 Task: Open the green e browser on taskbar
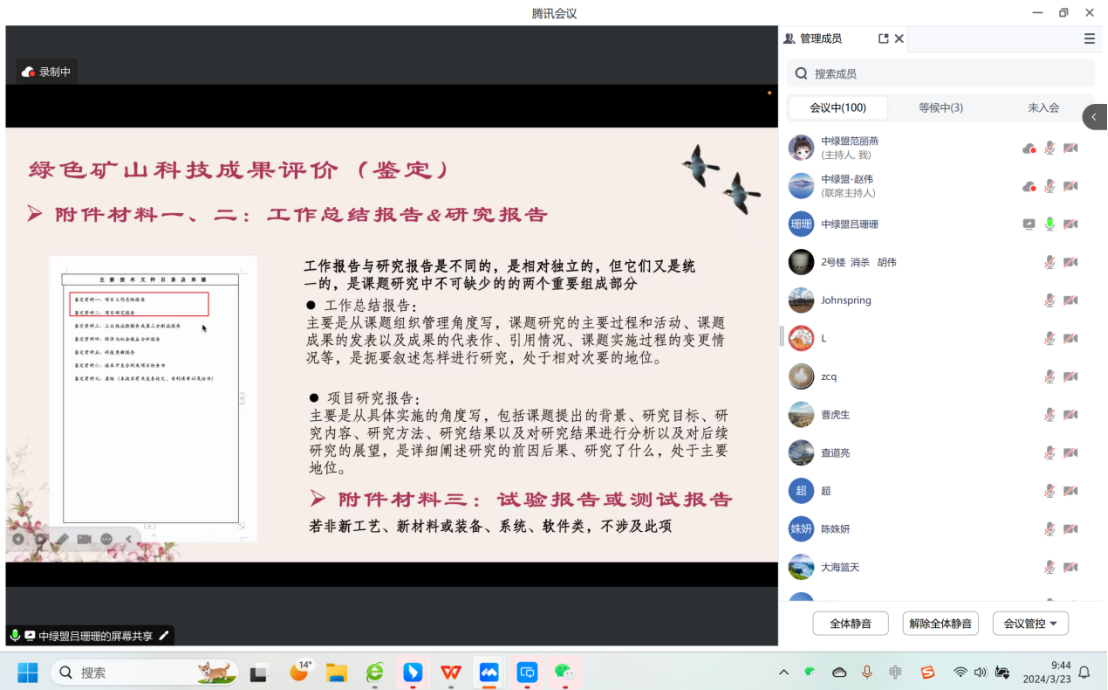[375, 673]
